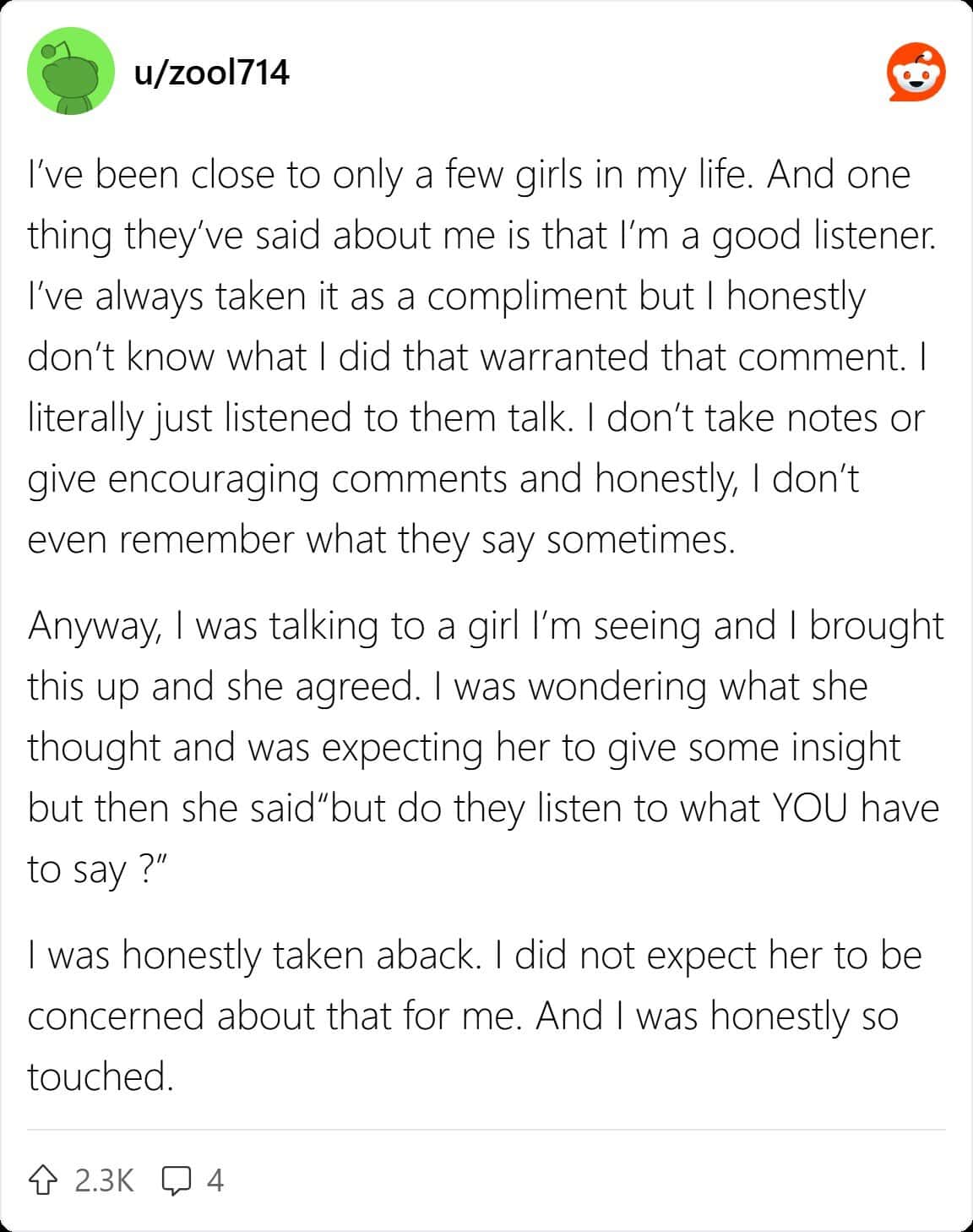Click the phrase "good listener"

pos(824,236)
